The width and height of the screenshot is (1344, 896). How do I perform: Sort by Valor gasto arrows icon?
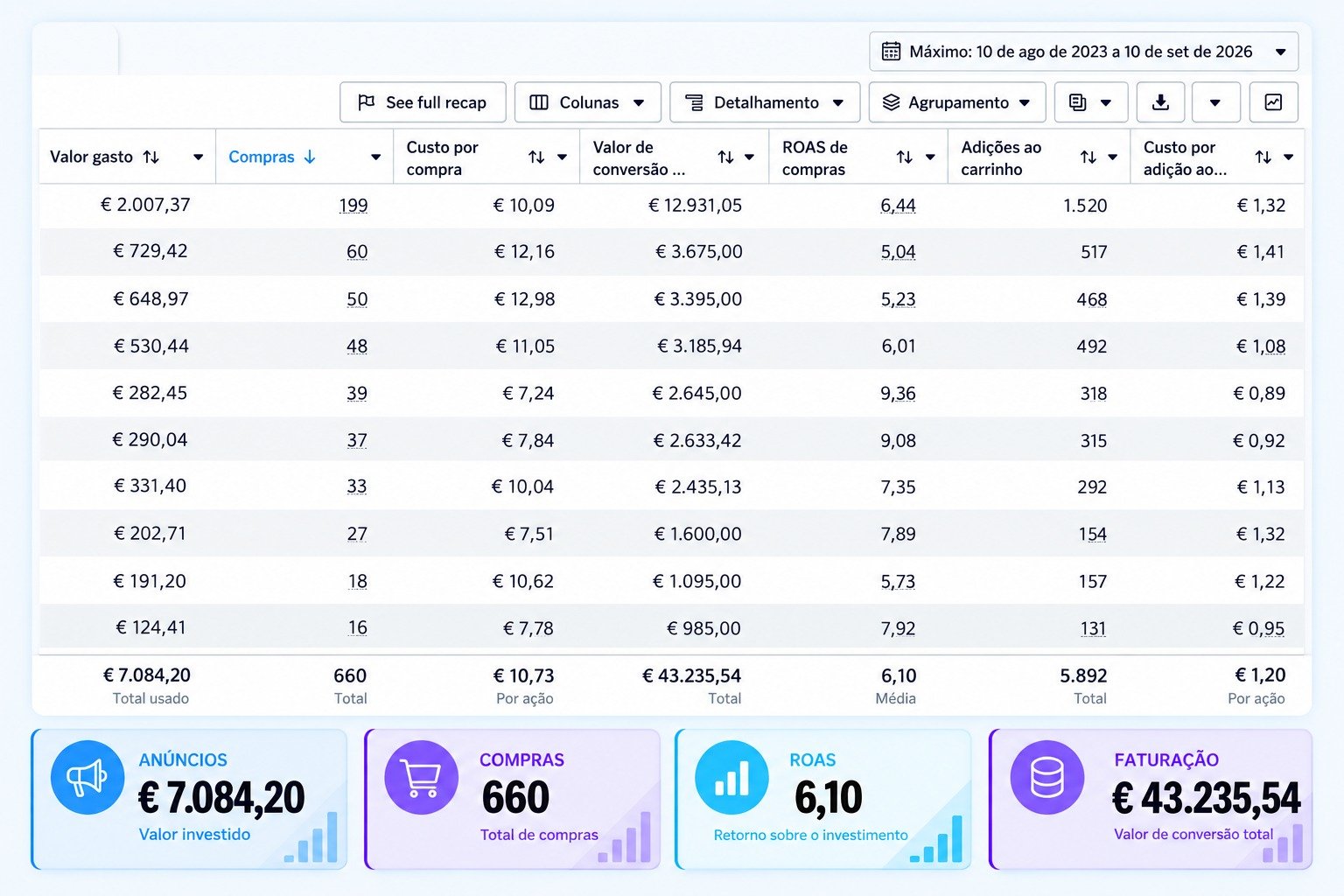pos(151,157)
